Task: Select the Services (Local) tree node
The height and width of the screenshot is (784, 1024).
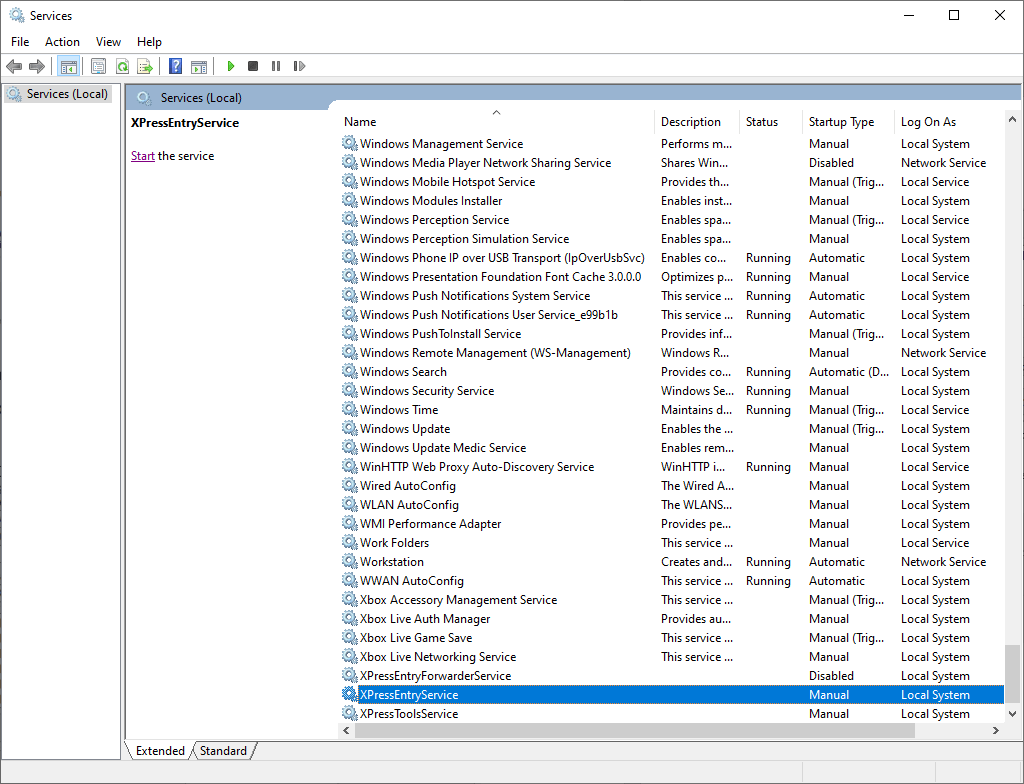Action: pos(57,94)
